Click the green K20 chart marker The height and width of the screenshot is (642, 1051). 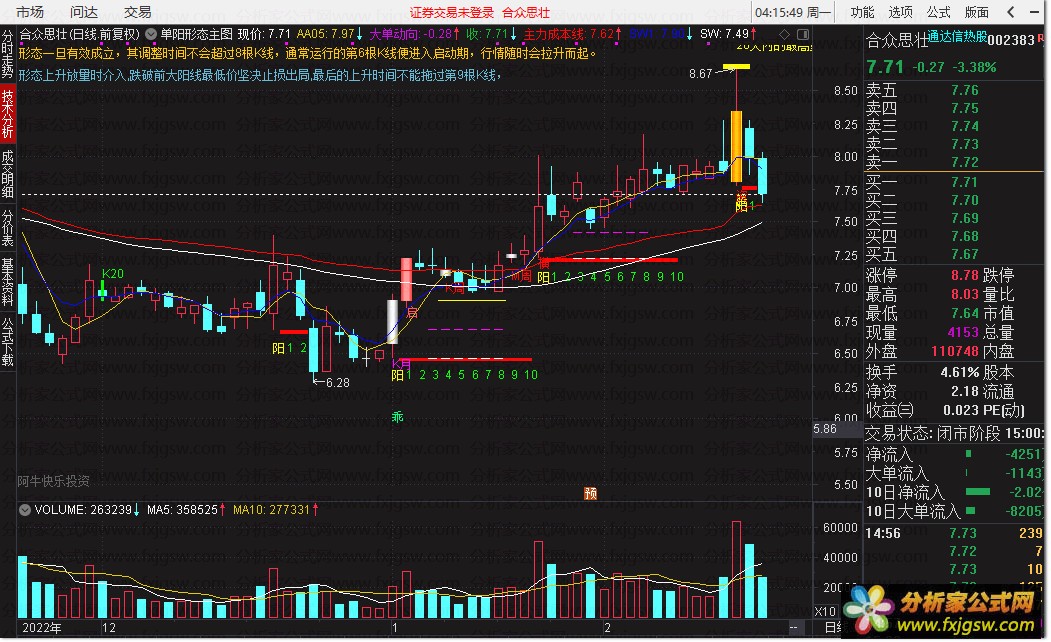coord(113,273)
